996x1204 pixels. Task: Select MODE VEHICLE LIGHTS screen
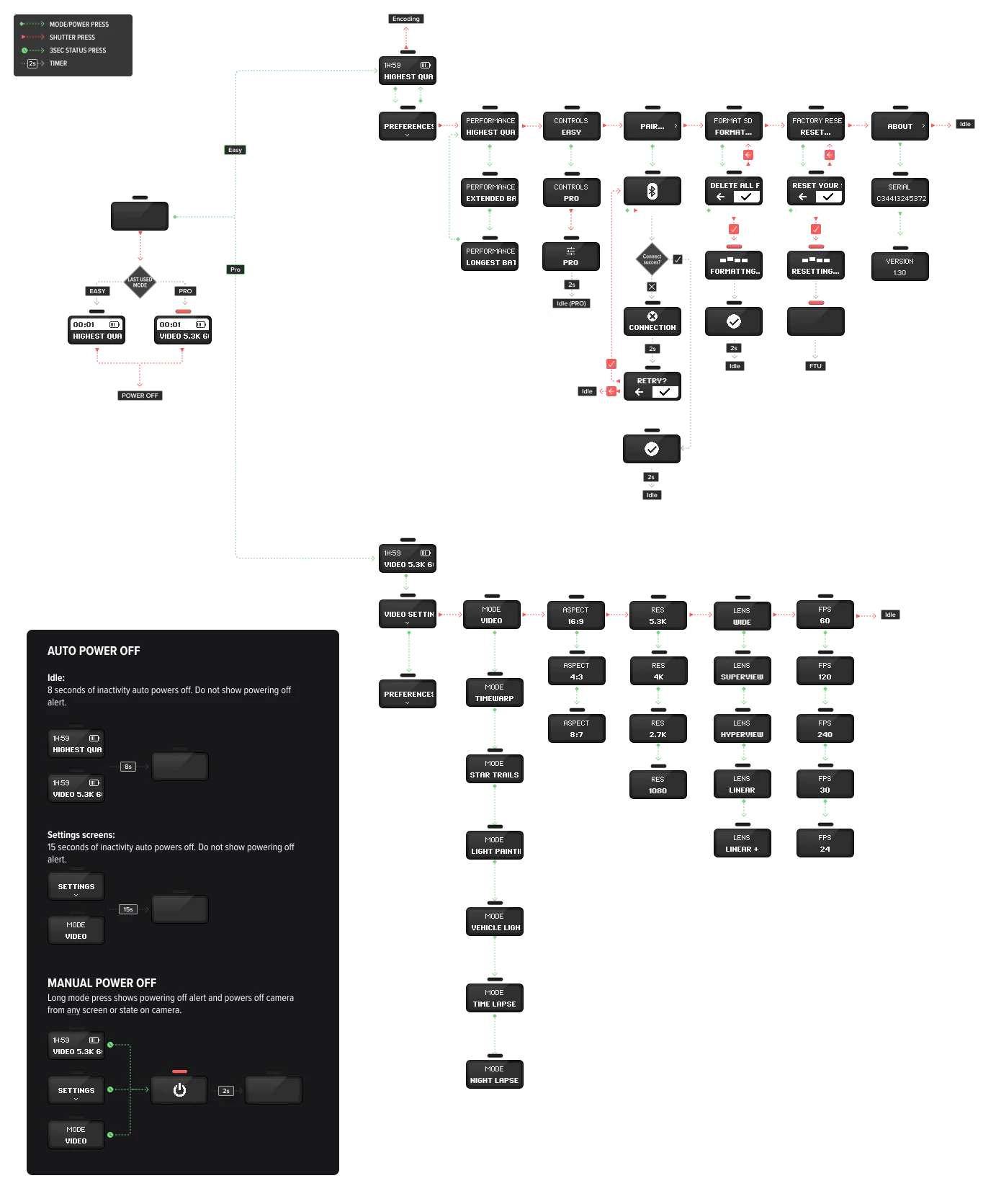(x=495, y=922)
